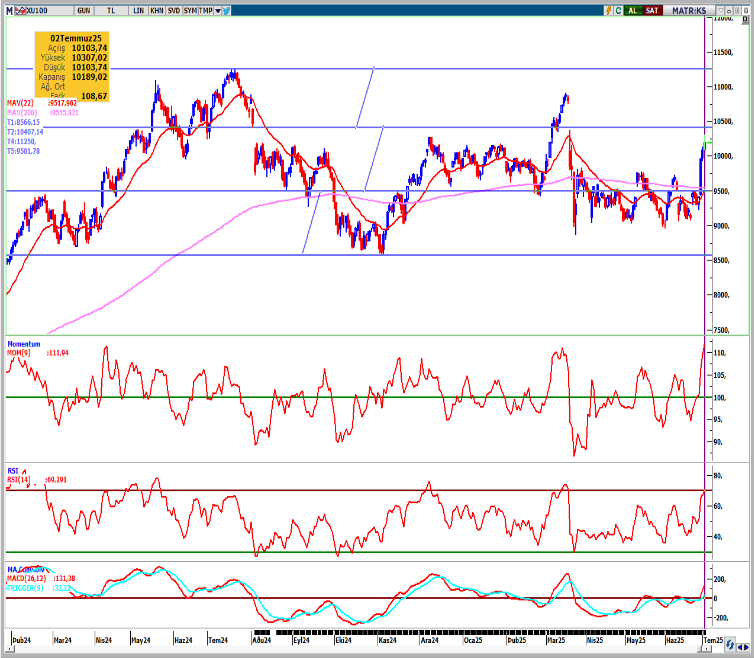The width and height of the screenshot is (754, 658).
Task: Click the Mar25 label on date axis
Action: pos(556,640)
